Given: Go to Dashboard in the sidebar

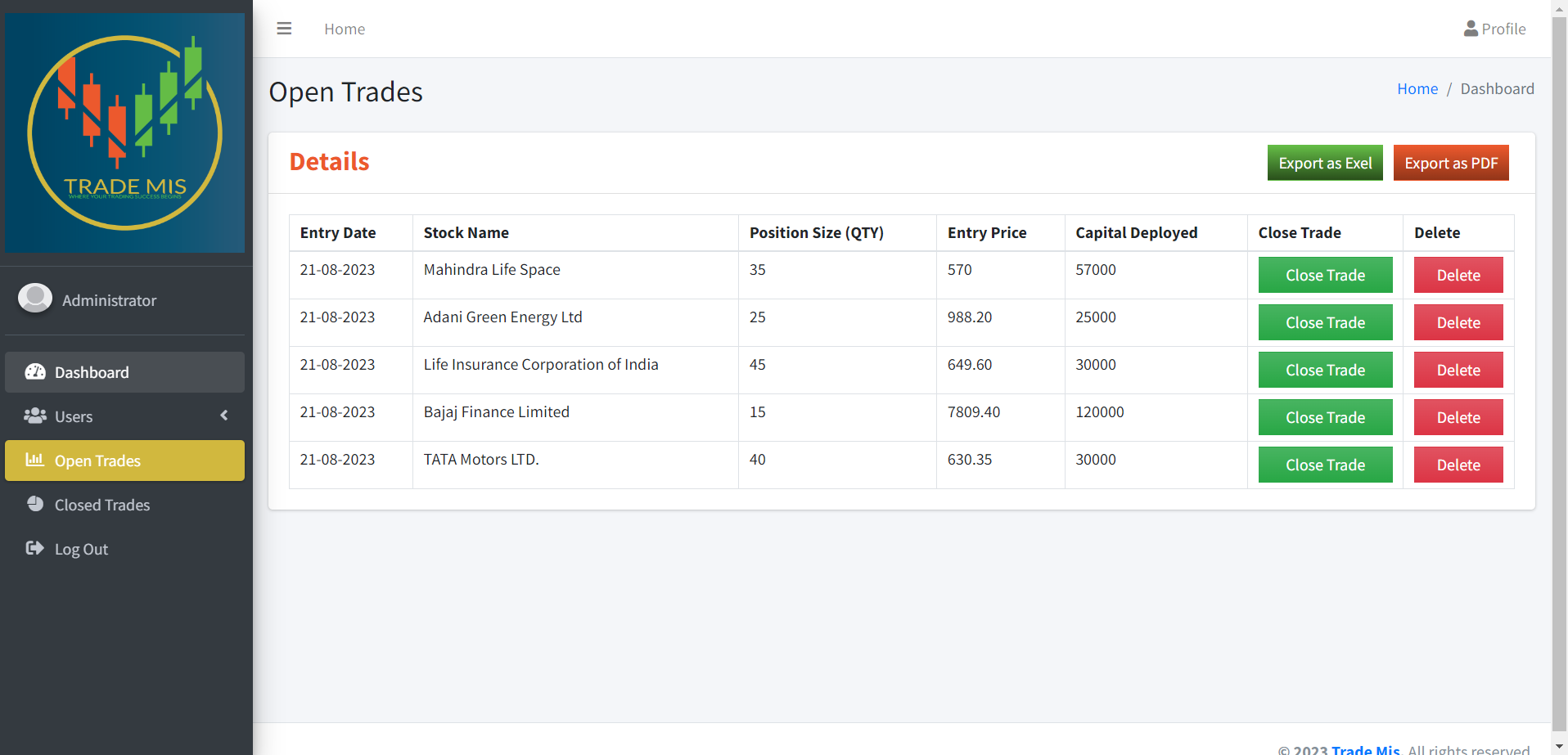Looking at the screenshot, I should tap(92, 372).
